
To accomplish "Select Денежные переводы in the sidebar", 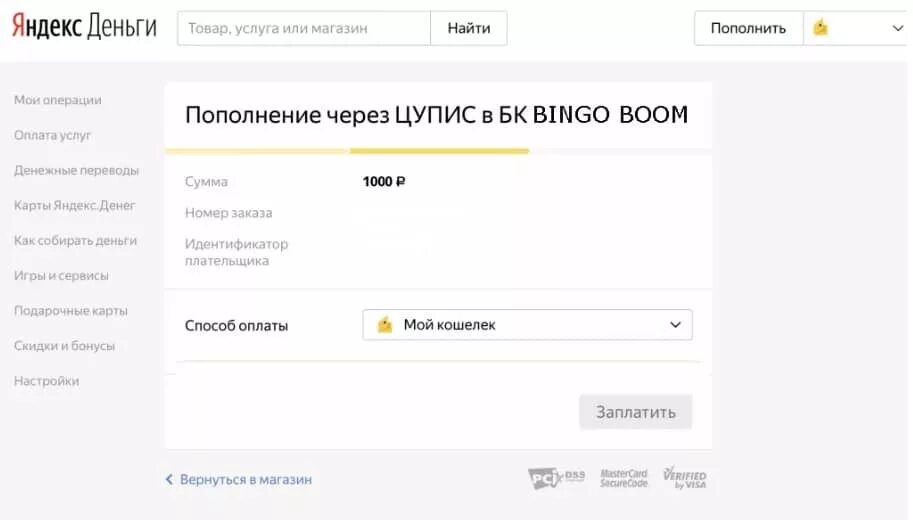I will (76, 170).
